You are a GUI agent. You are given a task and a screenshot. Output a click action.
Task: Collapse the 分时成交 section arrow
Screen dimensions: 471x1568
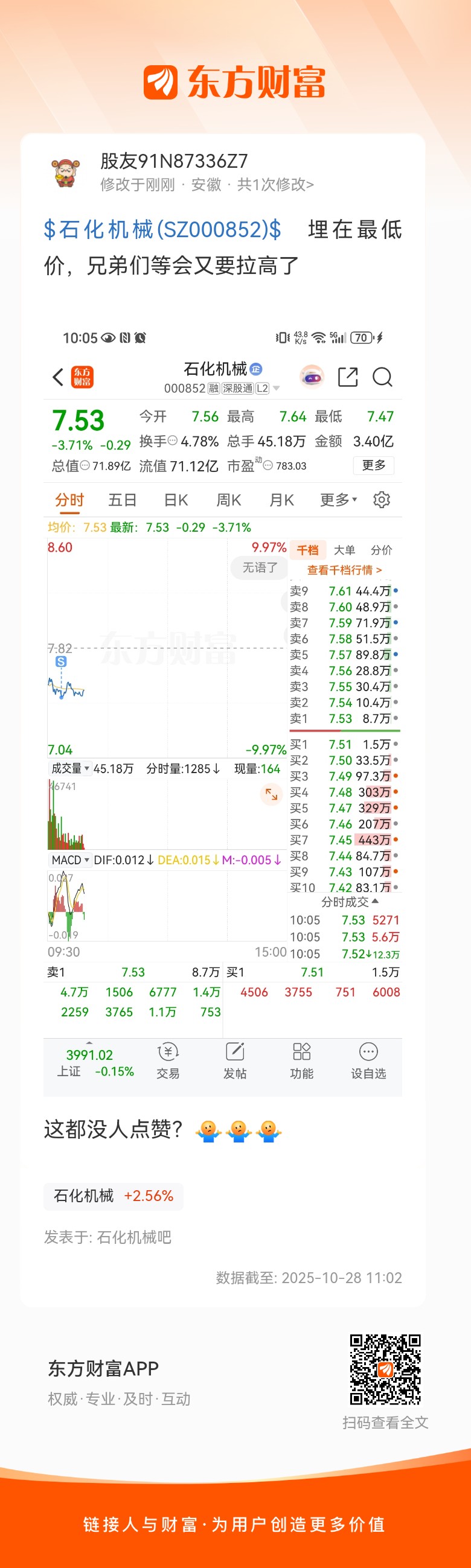click(375, 902)
